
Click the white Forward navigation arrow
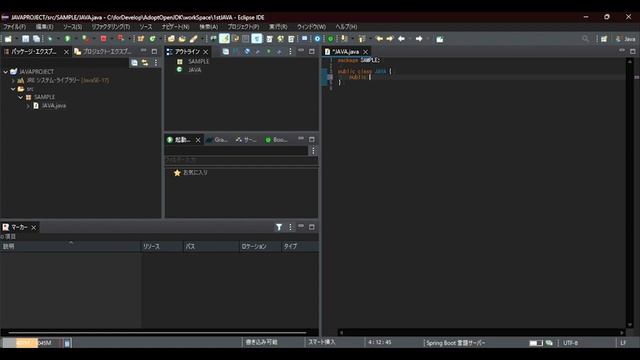[x=419, y=39]
